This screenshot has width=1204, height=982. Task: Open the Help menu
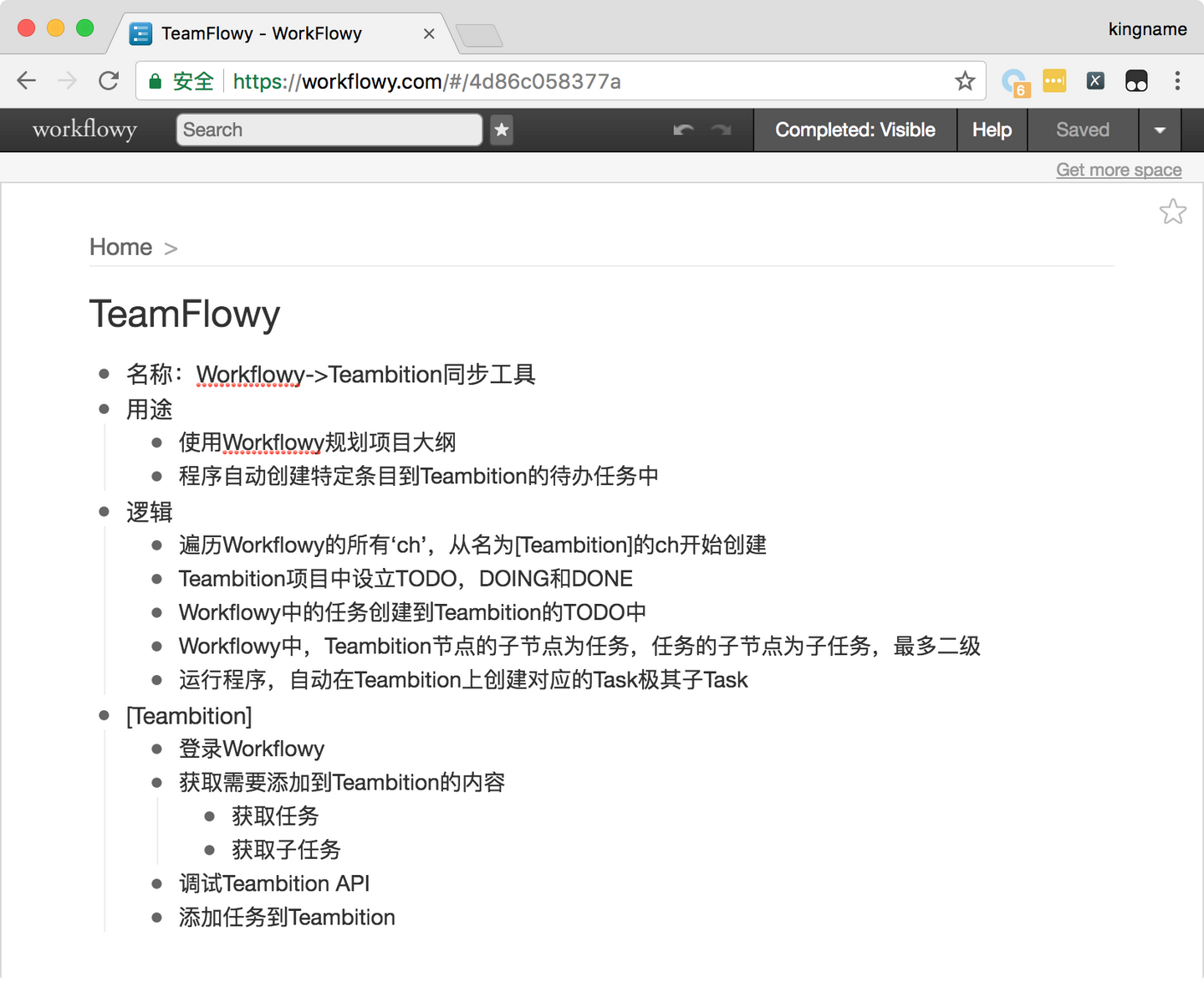pos(992,130)
